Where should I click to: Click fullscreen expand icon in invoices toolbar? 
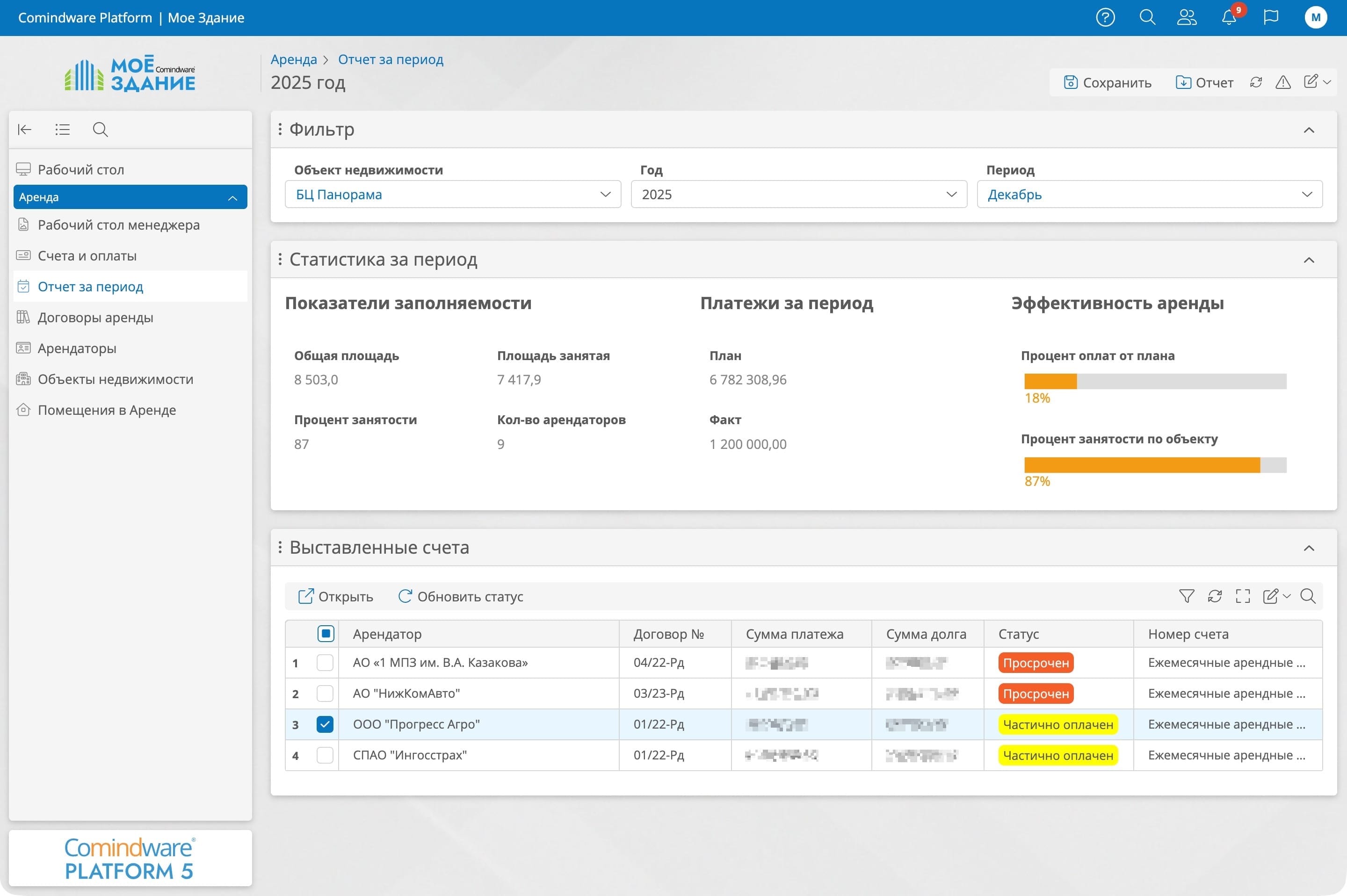[1242, 597]
